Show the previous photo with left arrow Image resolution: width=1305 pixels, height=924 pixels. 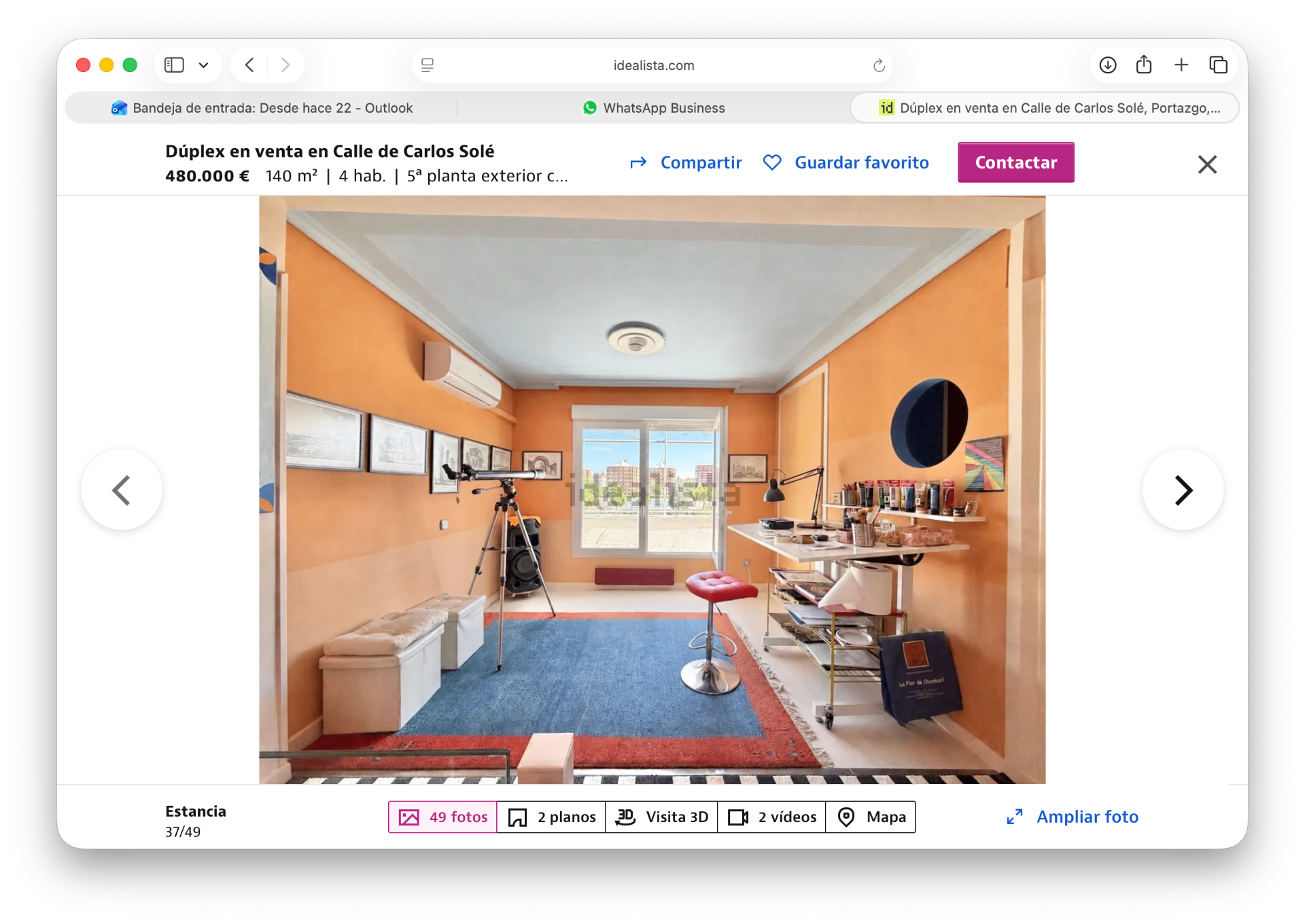coord(122,490)
